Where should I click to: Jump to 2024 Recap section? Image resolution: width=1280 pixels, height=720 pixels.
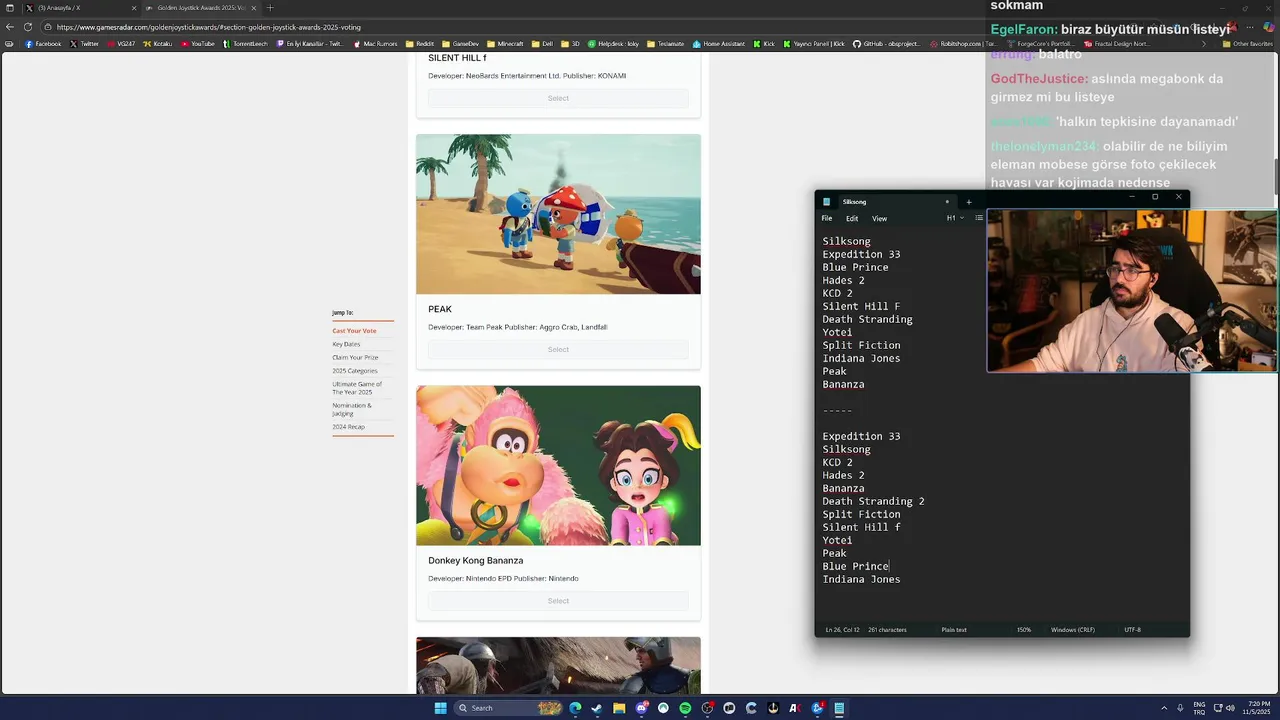pos(348,427)
